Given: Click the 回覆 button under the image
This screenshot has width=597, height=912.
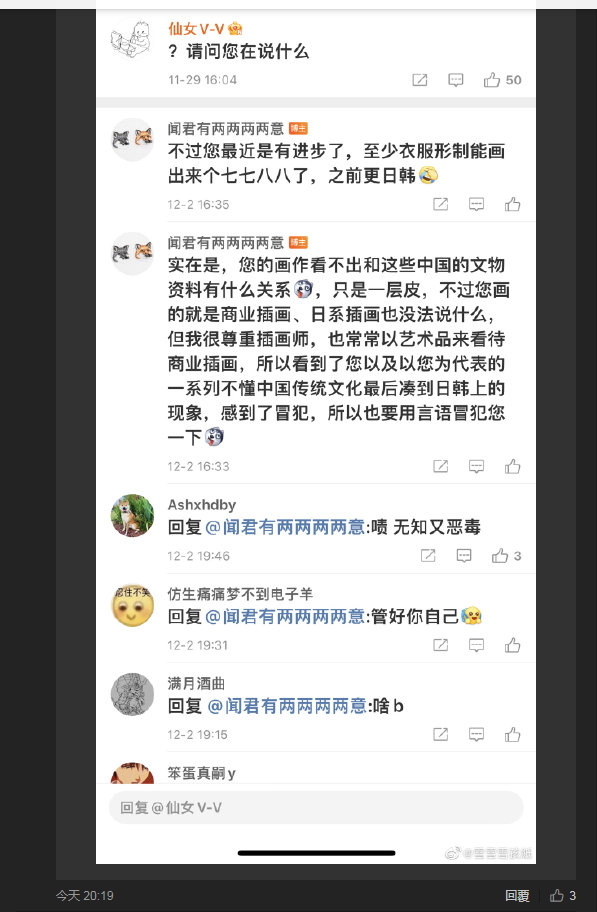Looking at the screenshot, I should [x=517, y=896].
